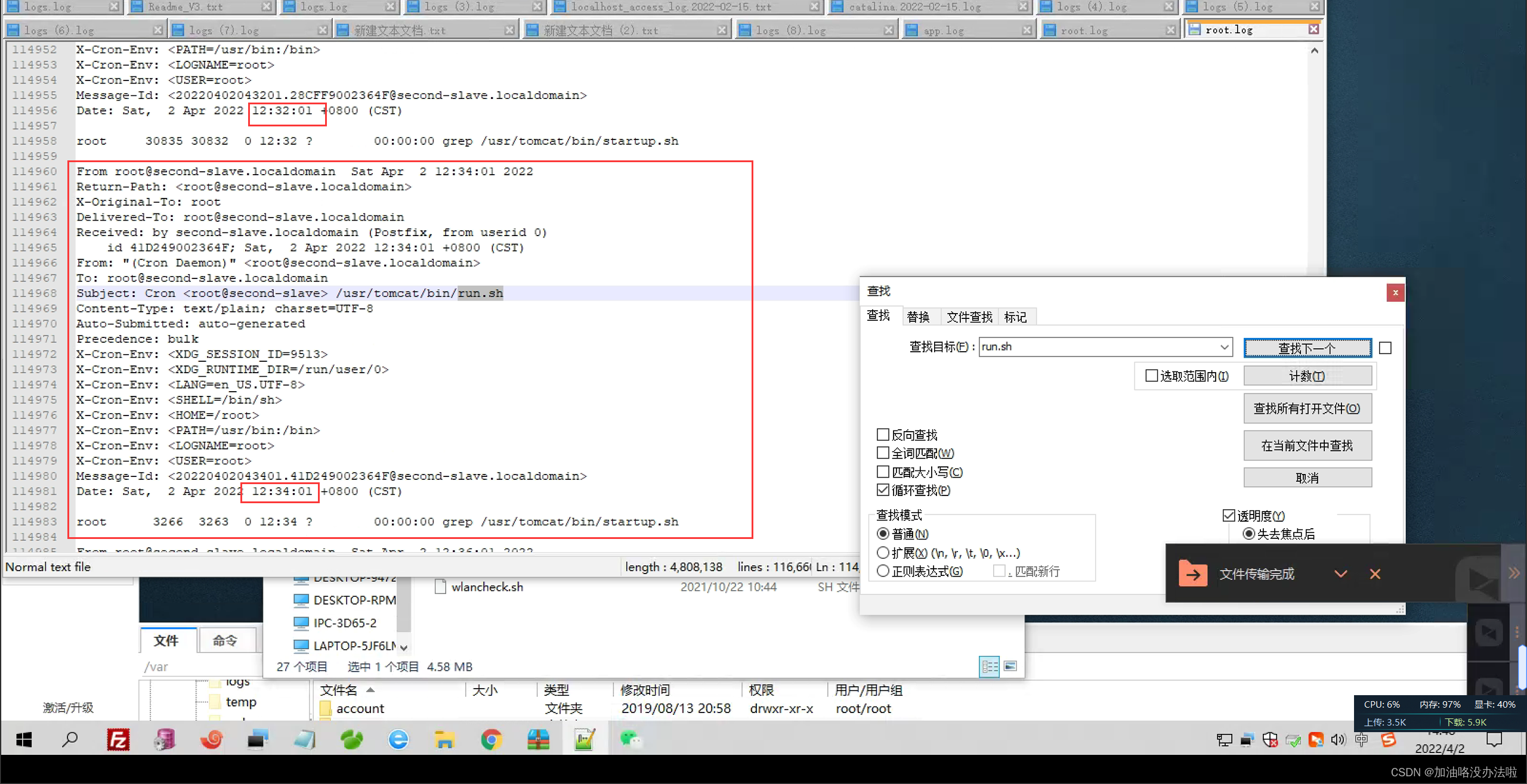The width and height of the screenshot is (1527, 784).
Task: Click the 取消 button
Action: (x=1307, y=478)
